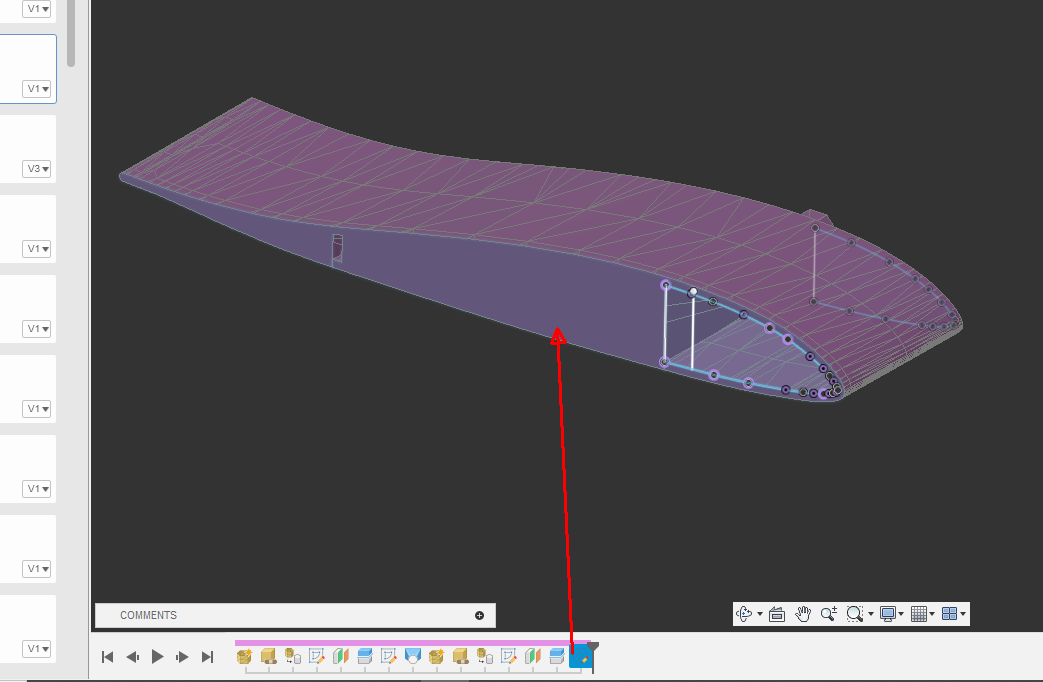
Task: Open the topmost V1 version dropdown
Action: click(37, 8)
